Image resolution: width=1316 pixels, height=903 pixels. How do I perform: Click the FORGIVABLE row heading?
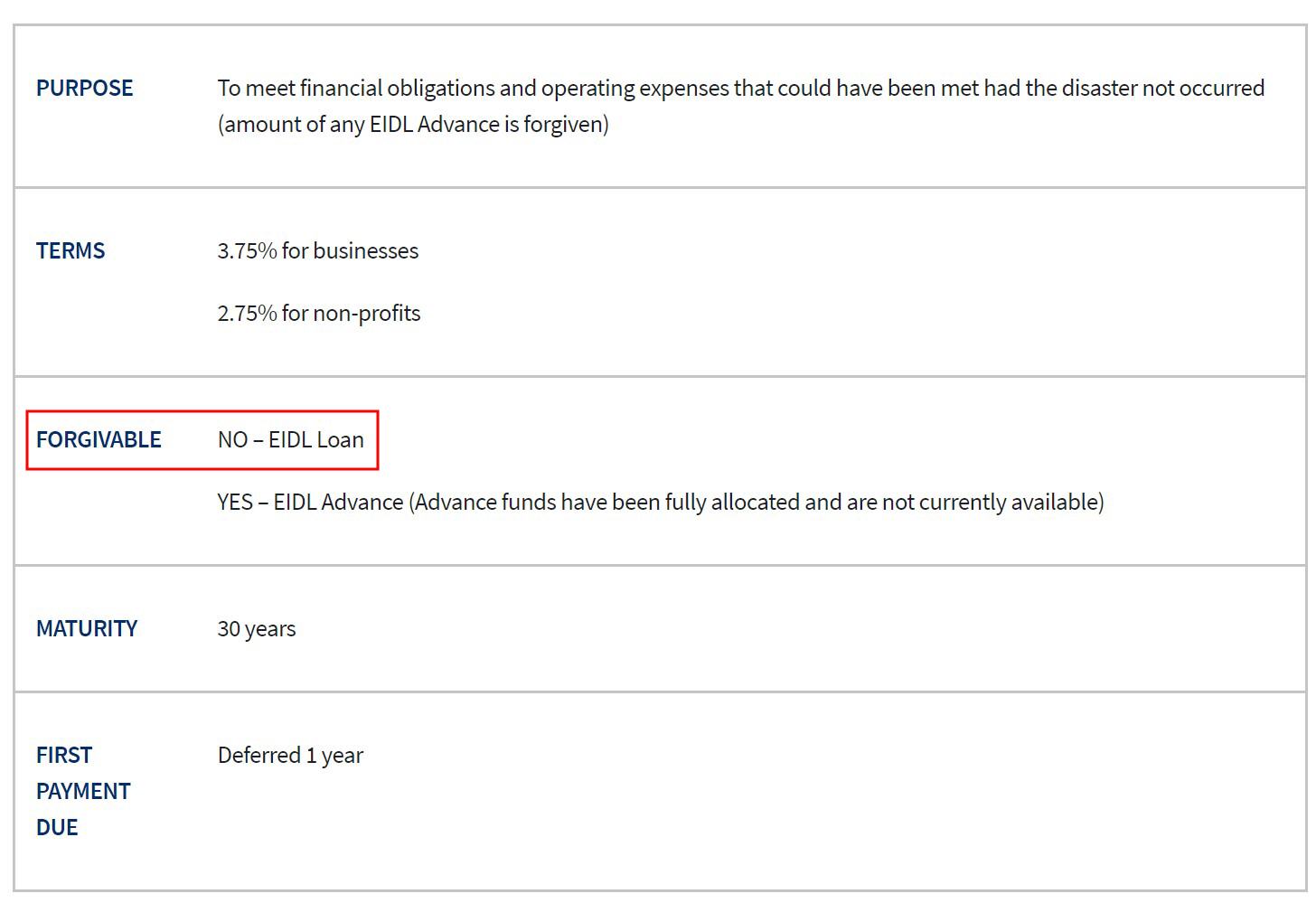pos(99,439)
